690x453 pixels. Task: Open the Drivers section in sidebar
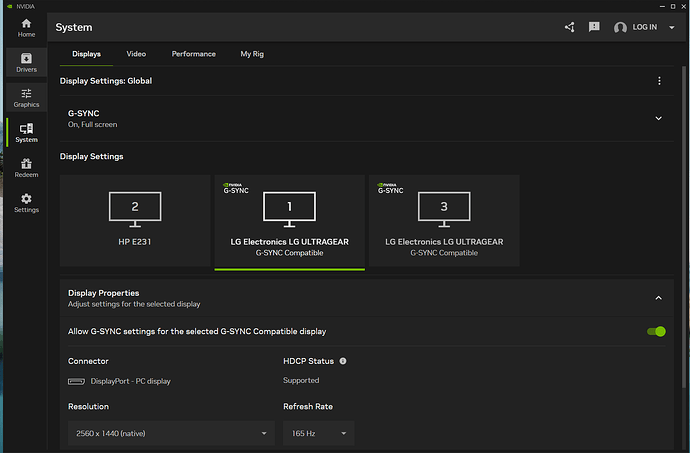tap(26, 63)
